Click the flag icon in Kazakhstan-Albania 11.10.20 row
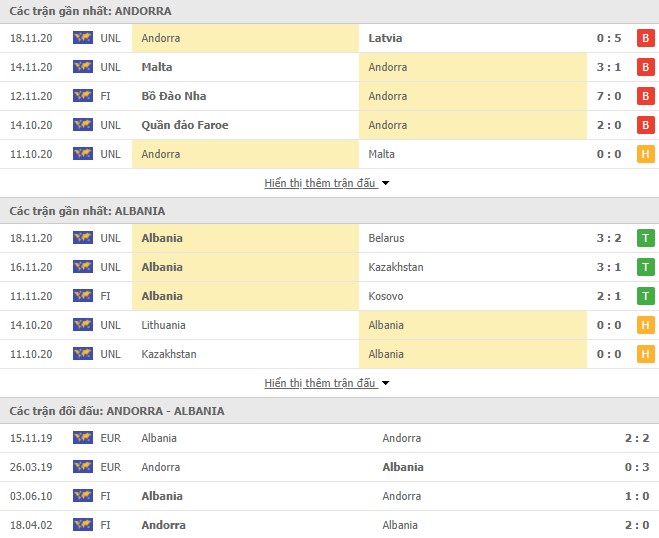This screenshot has width=659, height=538. pyautogui.click(x=83, y=354)
